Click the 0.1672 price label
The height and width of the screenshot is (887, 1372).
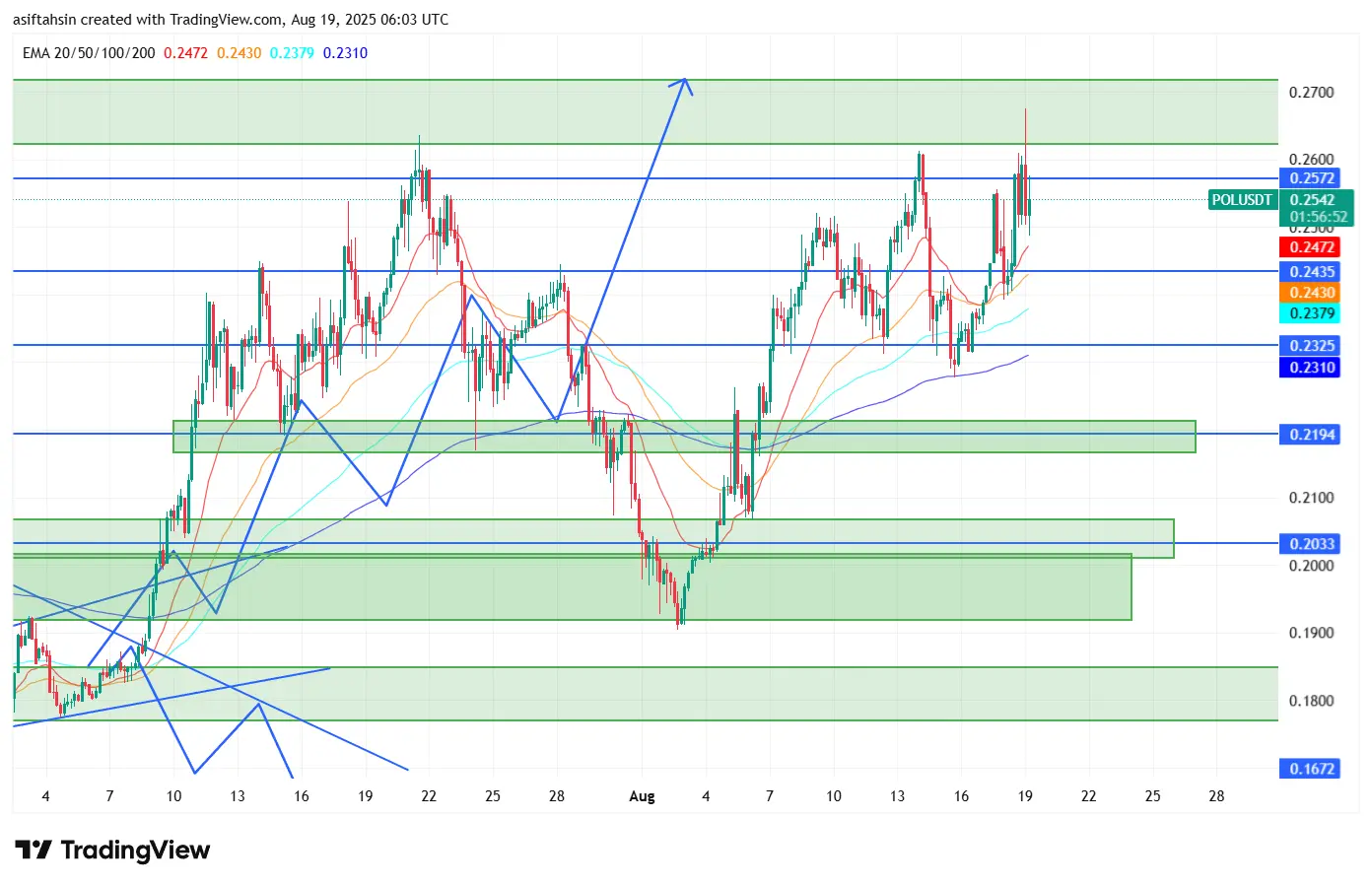pyautogui.click(x=1310, y=769)
